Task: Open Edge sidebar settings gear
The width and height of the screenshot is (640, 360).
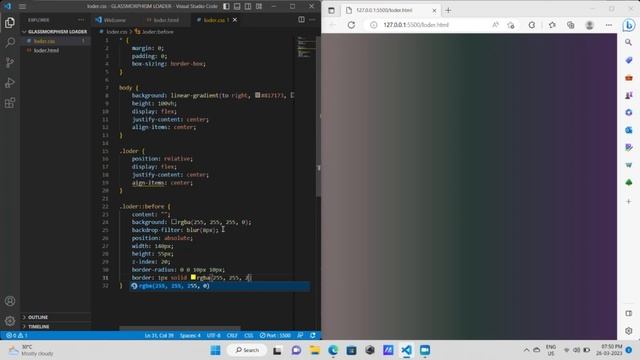Action: point(629,331)
